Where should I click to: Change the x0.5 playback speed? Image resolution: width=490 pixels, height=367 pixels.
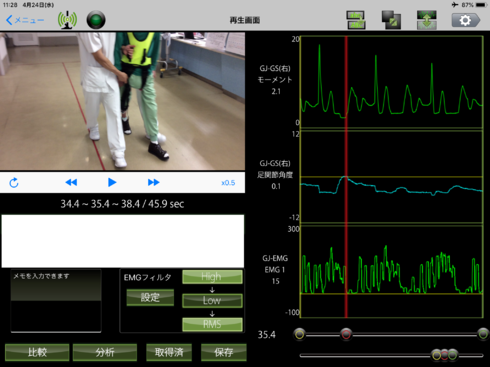(228, 183)
